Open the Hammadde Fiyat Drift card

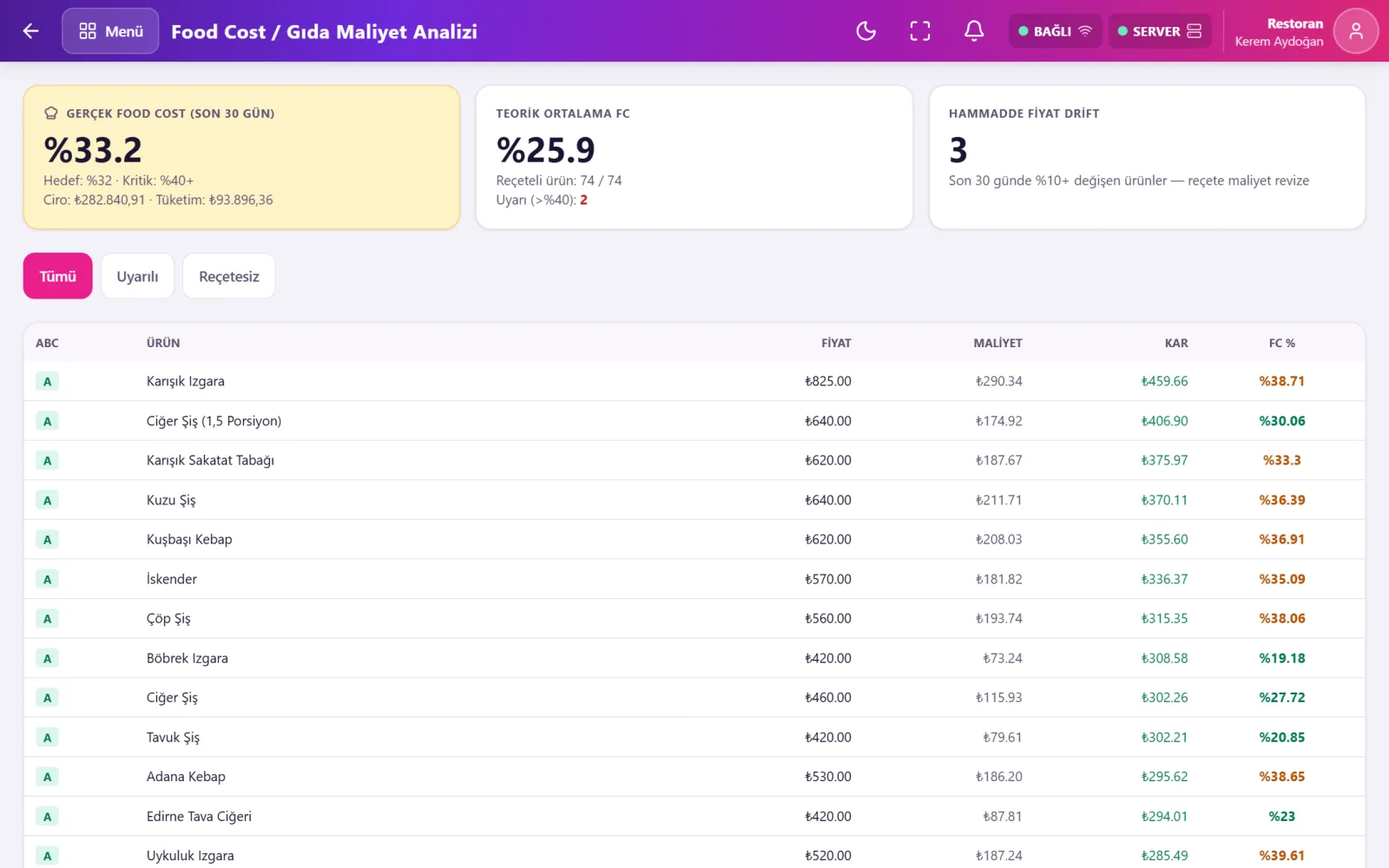pyautogui.click(x=1147, y=157)
